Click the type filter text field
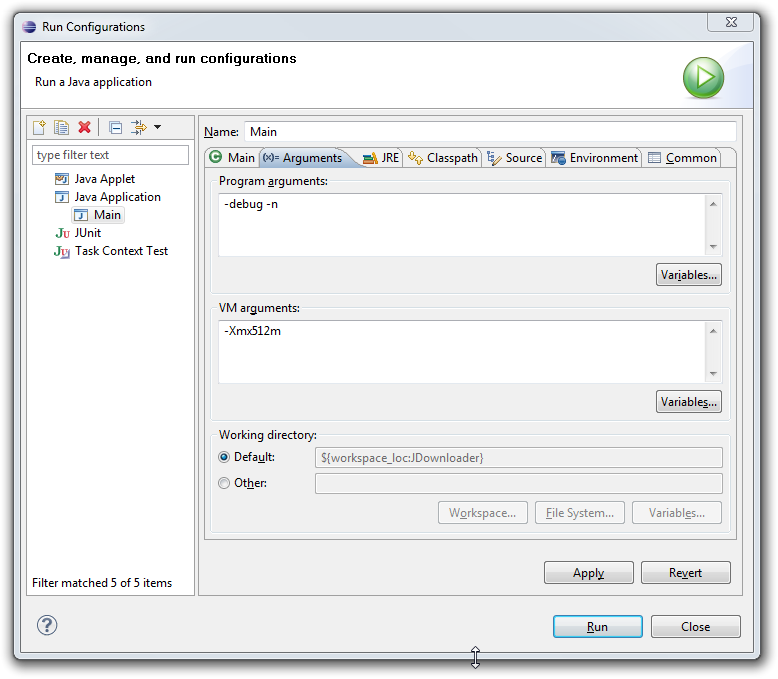The width and height of the screenshot is (778, 679). pyautogui.click(x=110, y=155)
